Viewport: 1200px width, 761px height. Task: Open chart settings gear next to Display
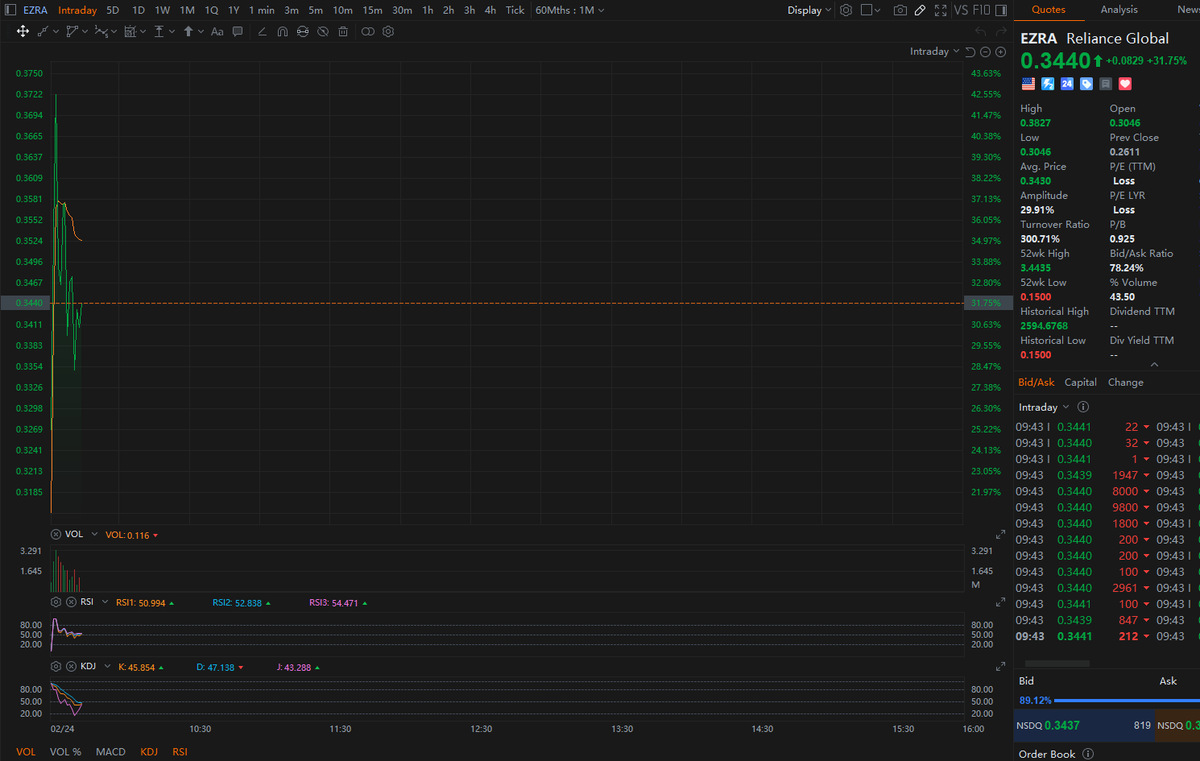846,10
